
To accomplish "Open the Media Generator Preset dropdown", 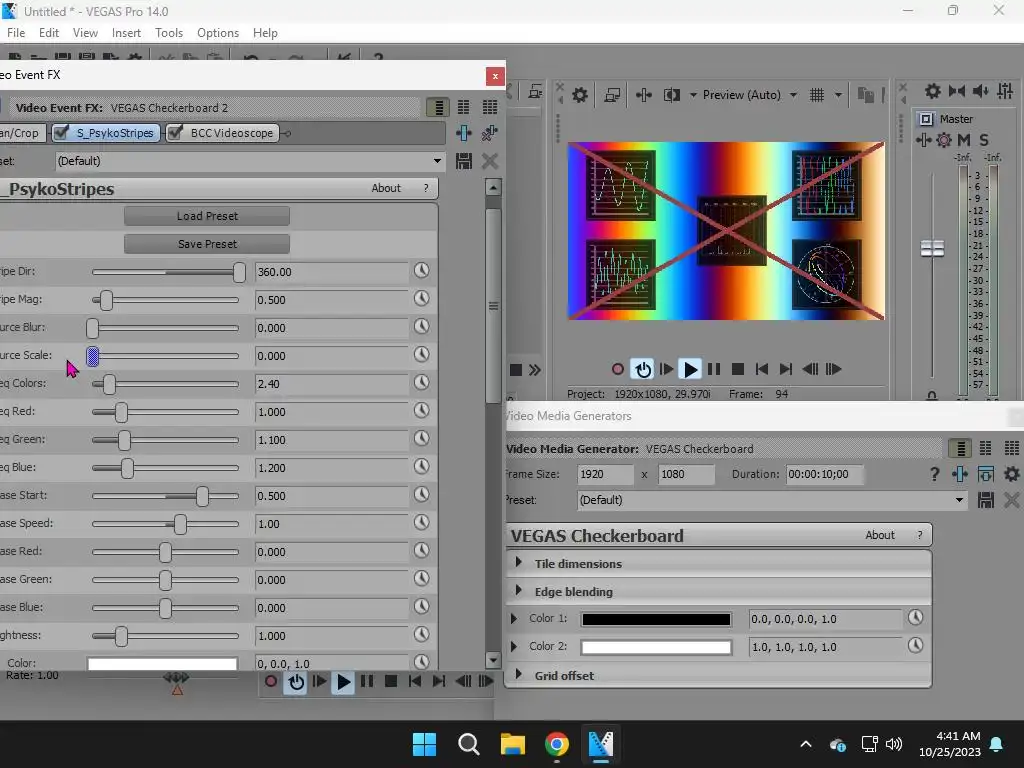I will pos(959,500).
